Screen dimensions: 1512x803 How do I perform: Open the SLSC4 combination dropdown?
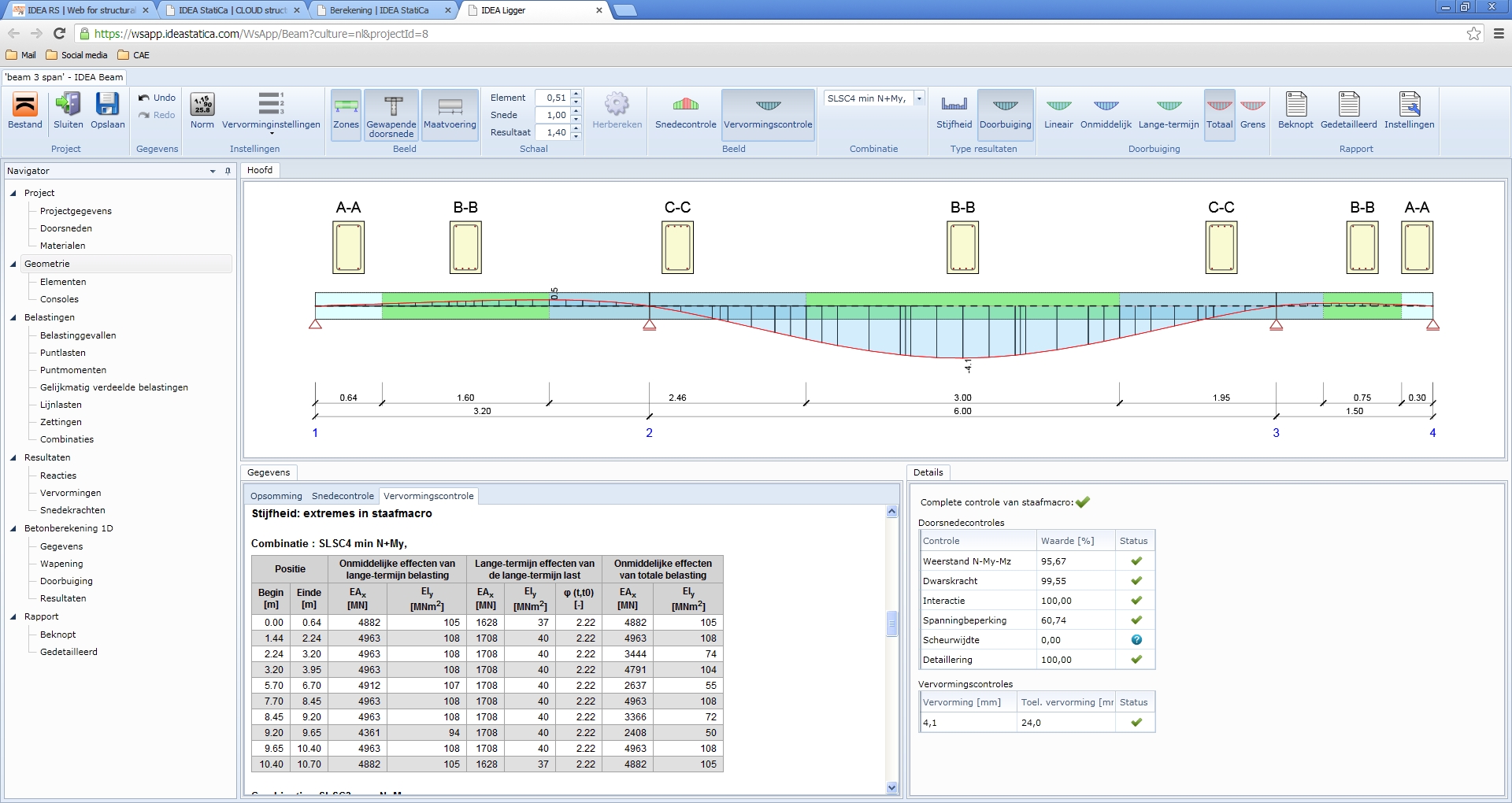[x=919, y=98]
